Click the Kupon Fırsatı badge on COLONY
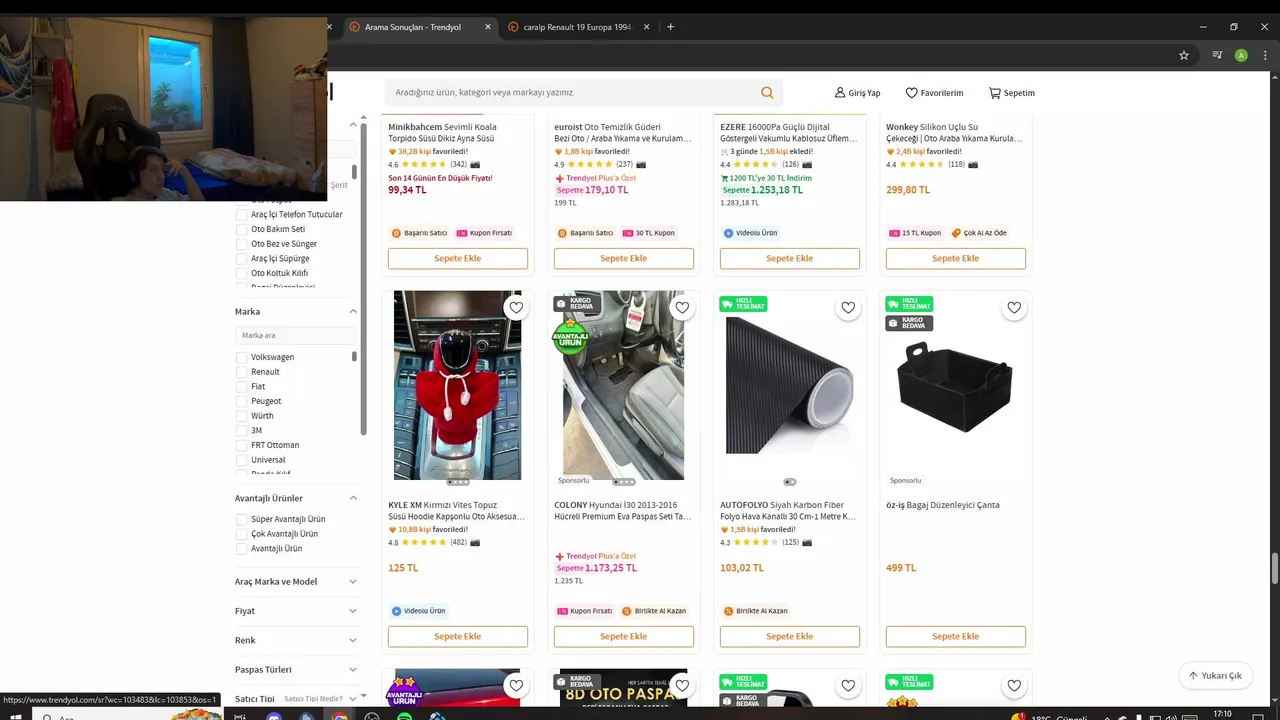The width and height of the screenshot is (1280, 720). 584,611
